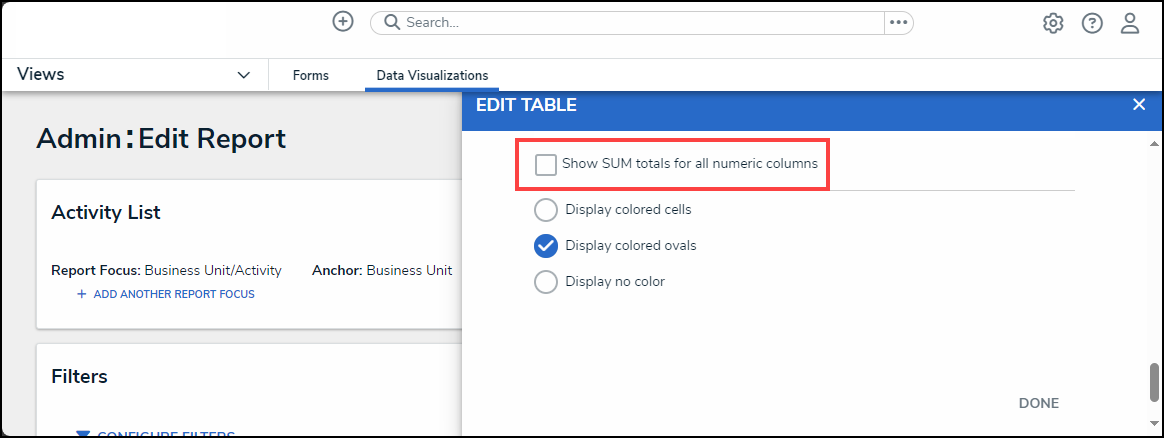Click the filter funnel icon
Image resolution: width=1164 pixels, height=438 pixels.
coord(83,434)
